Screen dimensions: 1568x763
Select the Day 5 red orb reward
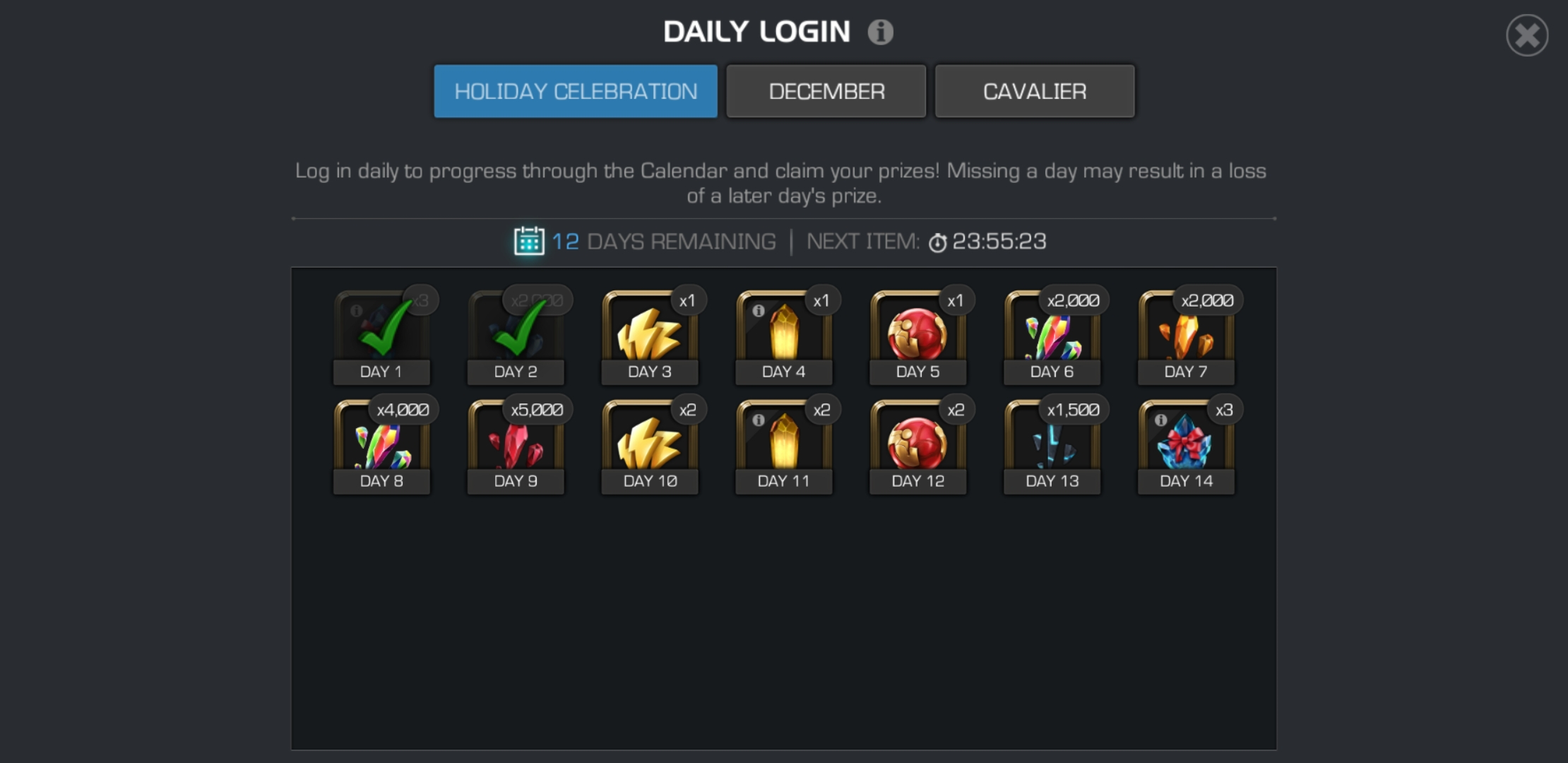pyautogui.click(x=917, y=336)
